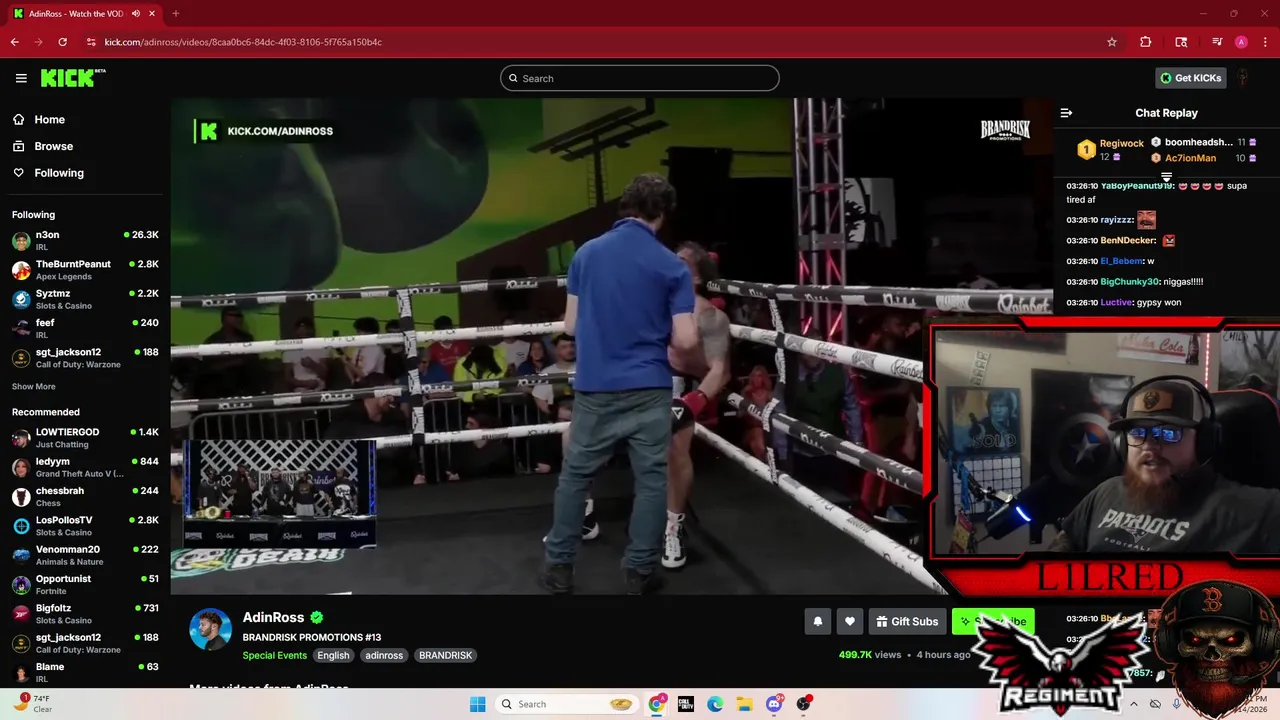
Task: Open Venomman20 recommended channel
Action: 85,555
